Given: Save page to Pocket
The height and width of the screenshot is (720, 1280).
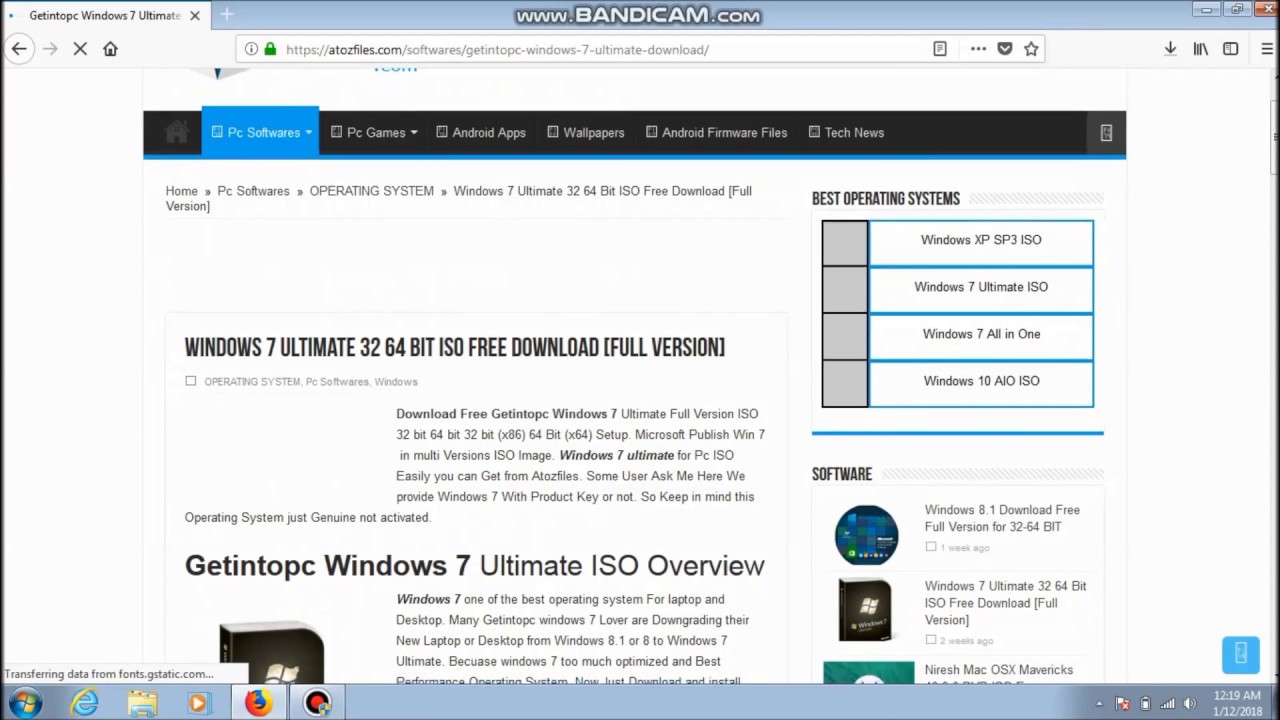Looking at the screenshot, I should click(1005, 49).
